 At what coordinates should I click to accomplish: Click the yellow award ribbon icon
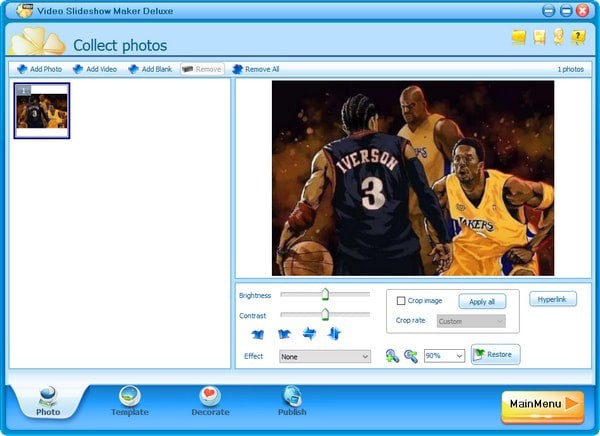[559, 37]
